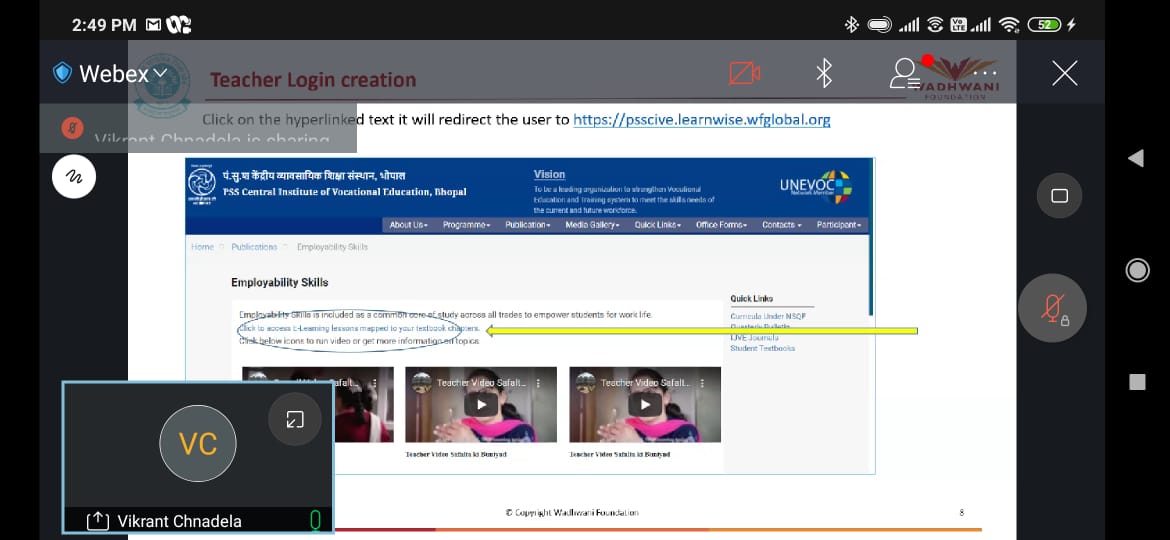Click the Vision heading link
Image resolution: width=1170 pixels, height=540 pixels.
(x=549, y=175)
